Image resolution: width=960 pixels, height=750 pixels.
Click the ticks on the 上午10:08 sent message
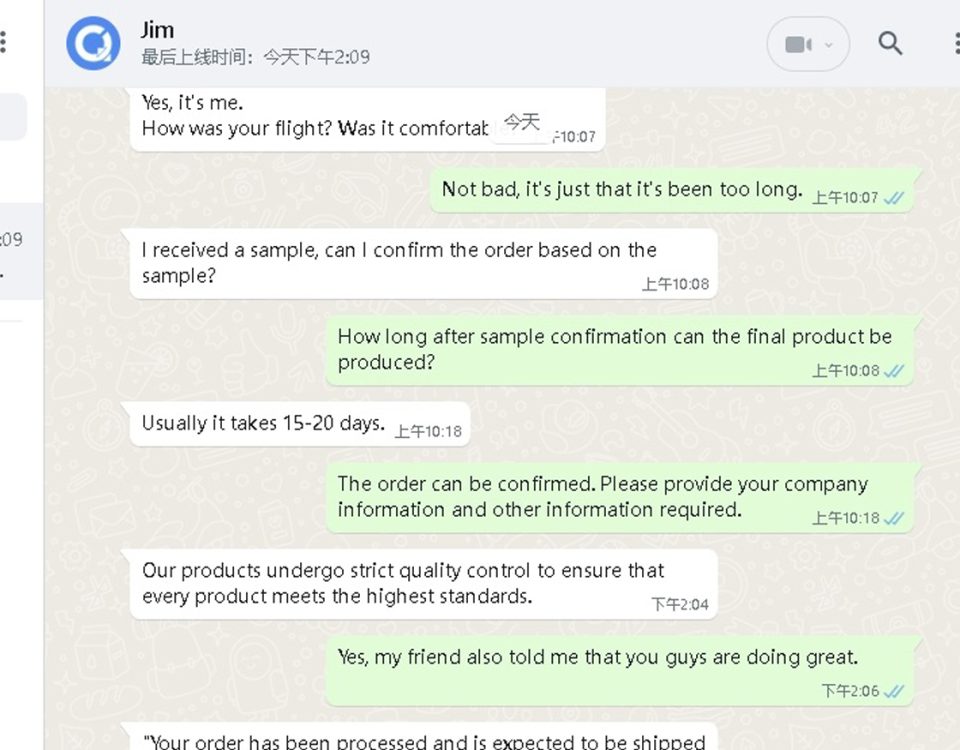[x=894, y=371]
